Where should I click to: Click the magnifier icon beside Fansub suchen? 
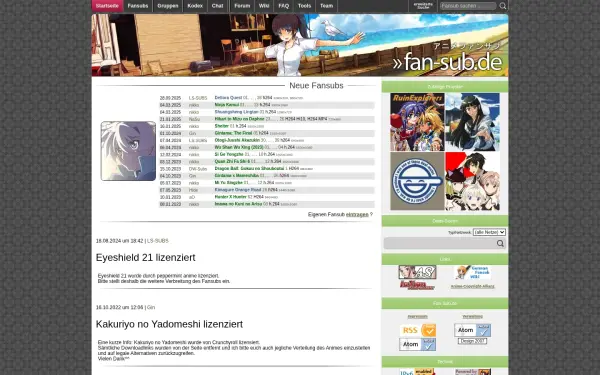click(503, 6)
